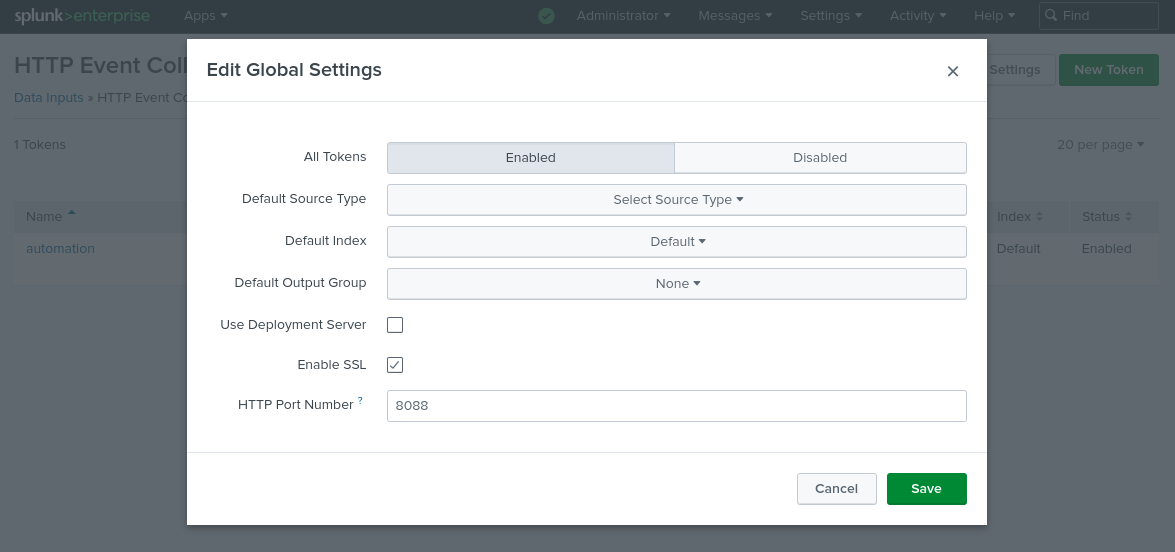
Task: Click the green health status checkmark icon
Action: pyautogui.click(x=546, y=16)
